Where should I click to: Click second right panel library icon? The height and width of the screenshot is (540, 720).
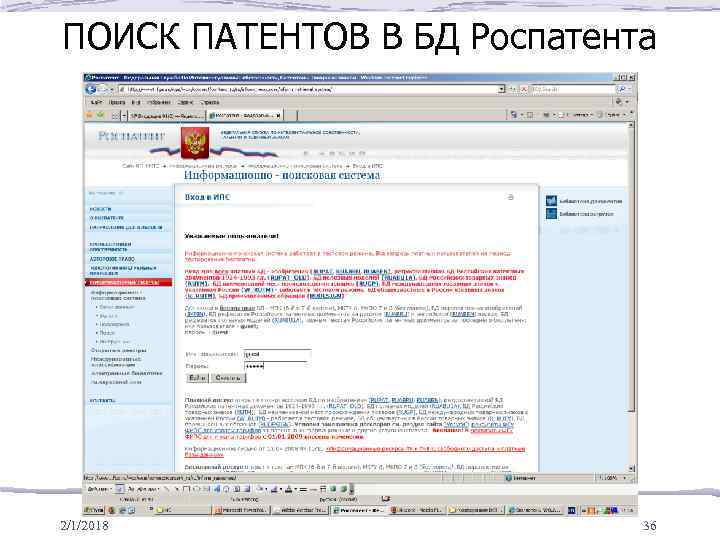[x=551, y=214]
